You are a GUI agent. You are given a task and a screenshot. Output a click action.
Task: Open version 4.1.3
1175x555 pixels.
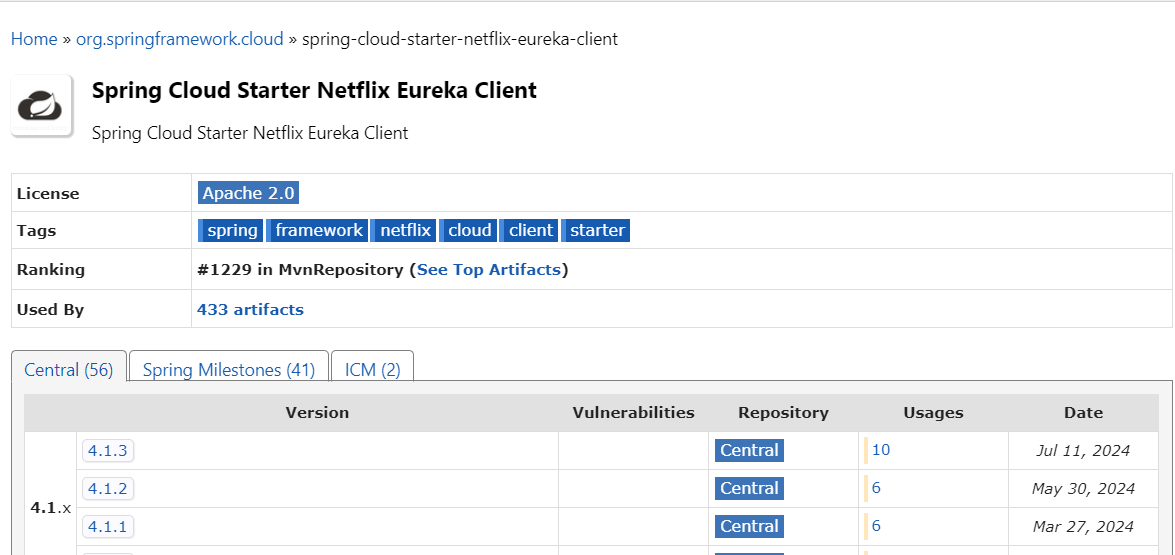coord(107,450)
